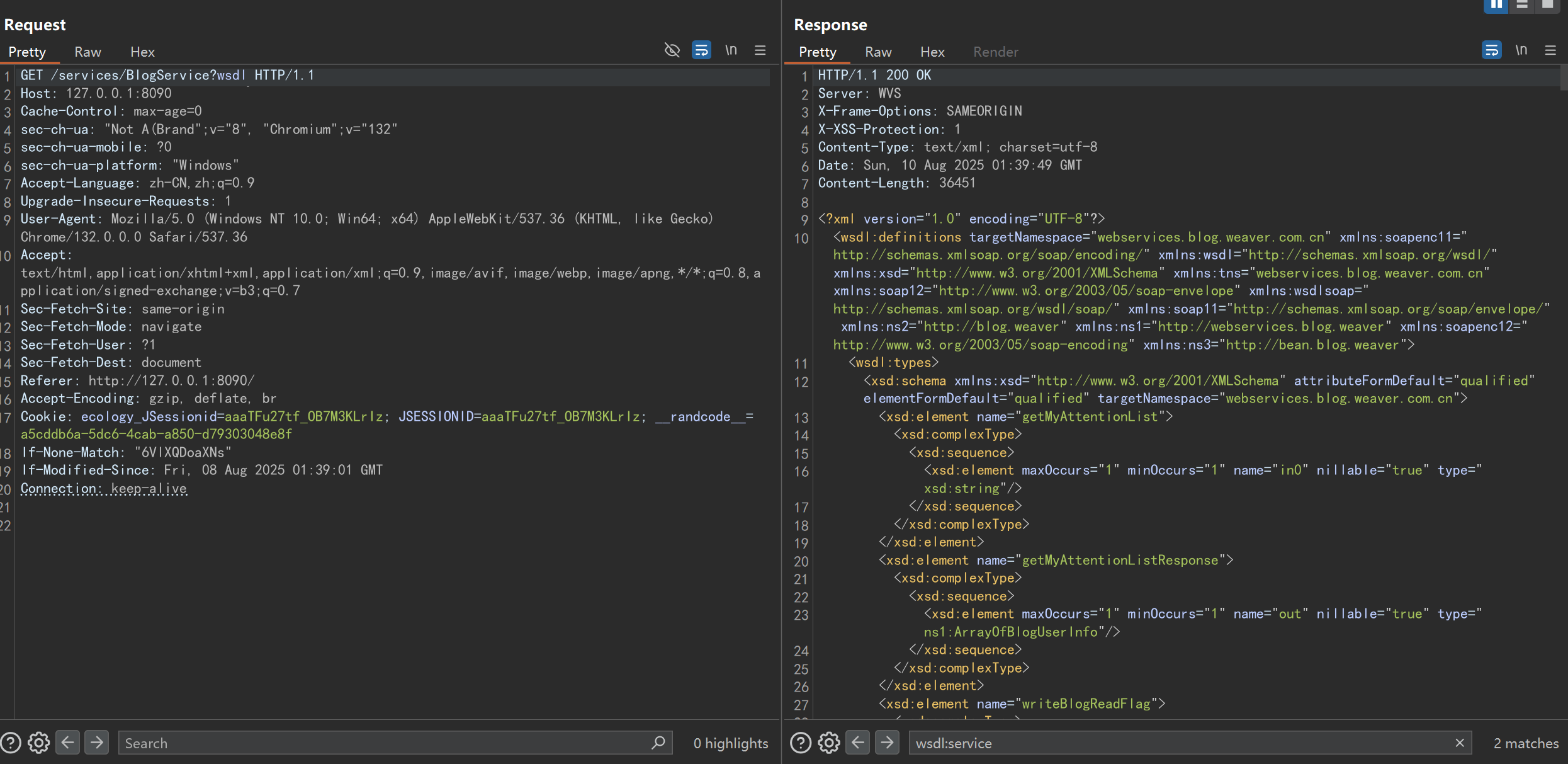1568x764 pixels.
Task: Click the ns1:ArrayOfBlogUserInfo type line
Action: [1022, 632]
